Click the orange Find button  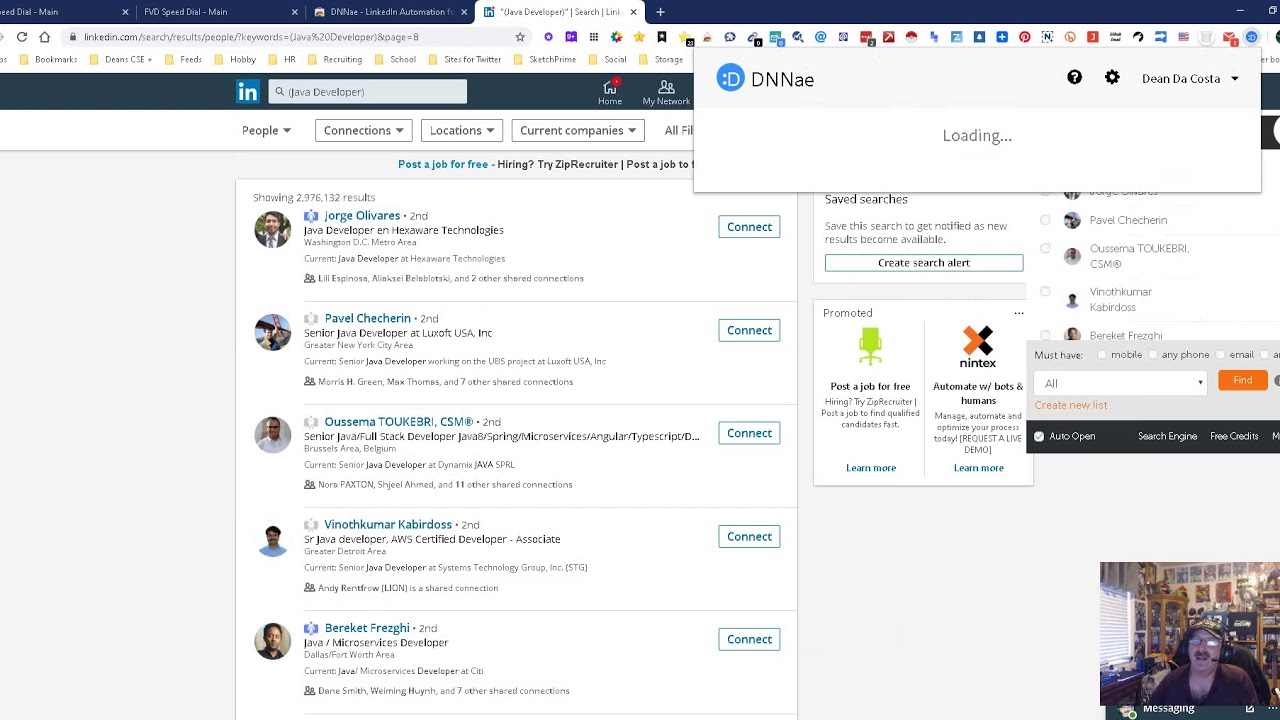[x=1242, y=380]
